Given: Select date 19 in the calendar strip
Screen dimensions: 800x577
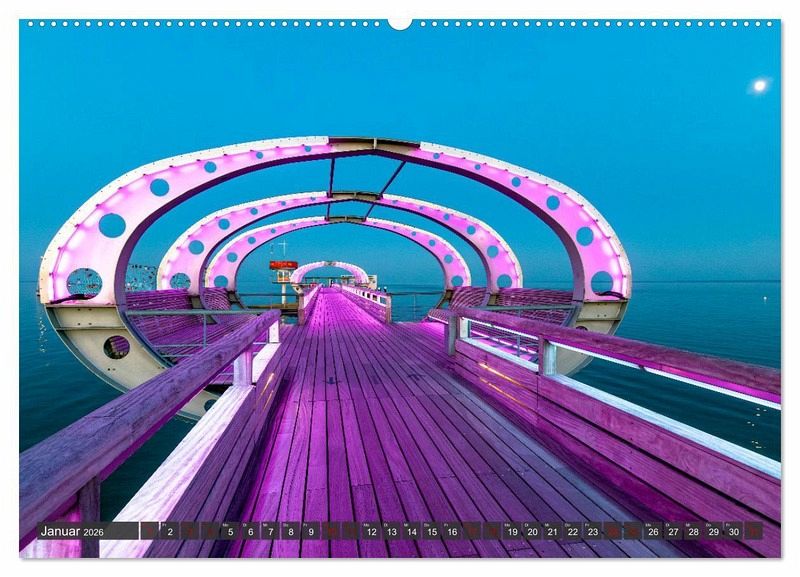Looking at the screenshot, I should [x=512, y=531].
